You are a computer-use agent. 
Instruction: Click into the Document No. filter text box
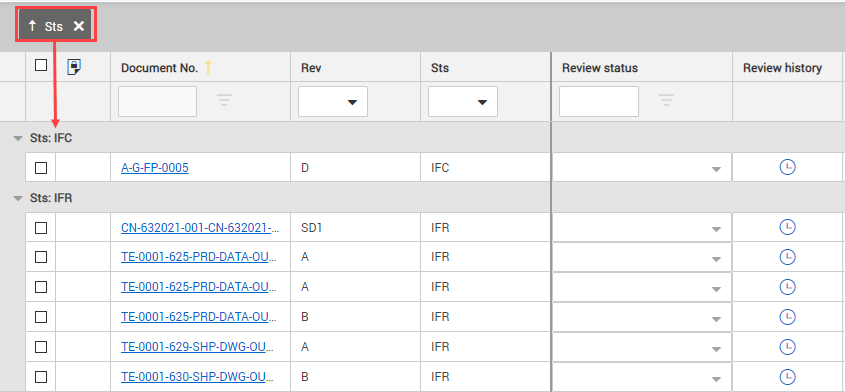coord(157,101)
